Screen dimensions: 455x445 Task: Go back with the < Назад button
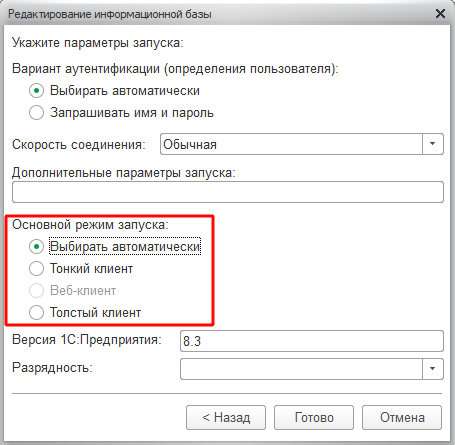click(226, 417)
